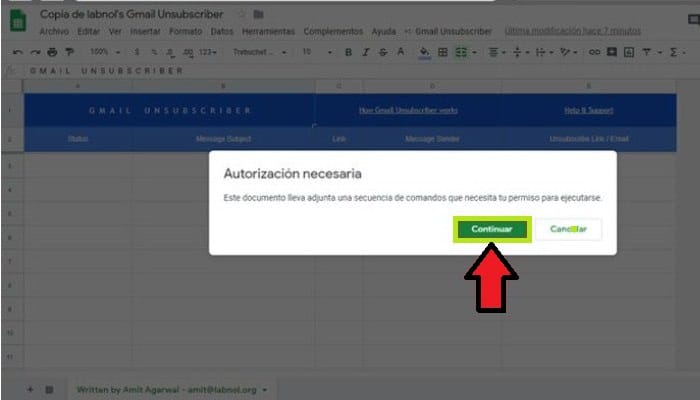This screenshot has height=400, width=700.
Task: Click the increase decimal places icon
Action: tap(188, 53)
